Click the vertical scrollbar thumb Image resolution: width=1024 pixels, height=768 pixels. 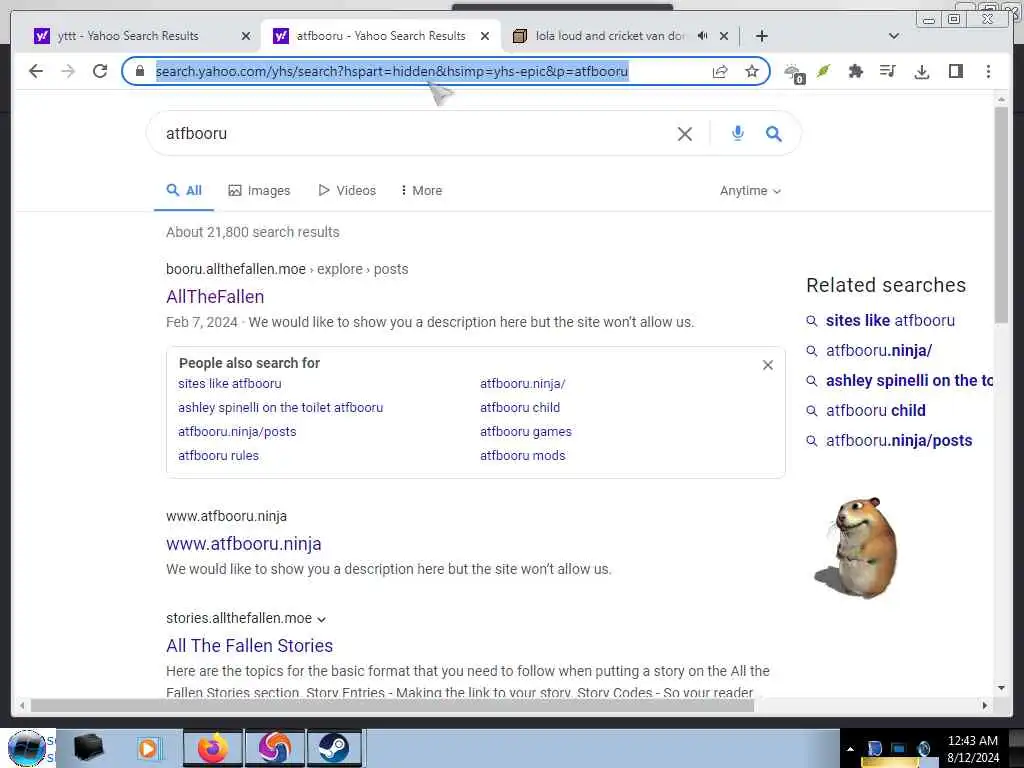click(1001, 216)
